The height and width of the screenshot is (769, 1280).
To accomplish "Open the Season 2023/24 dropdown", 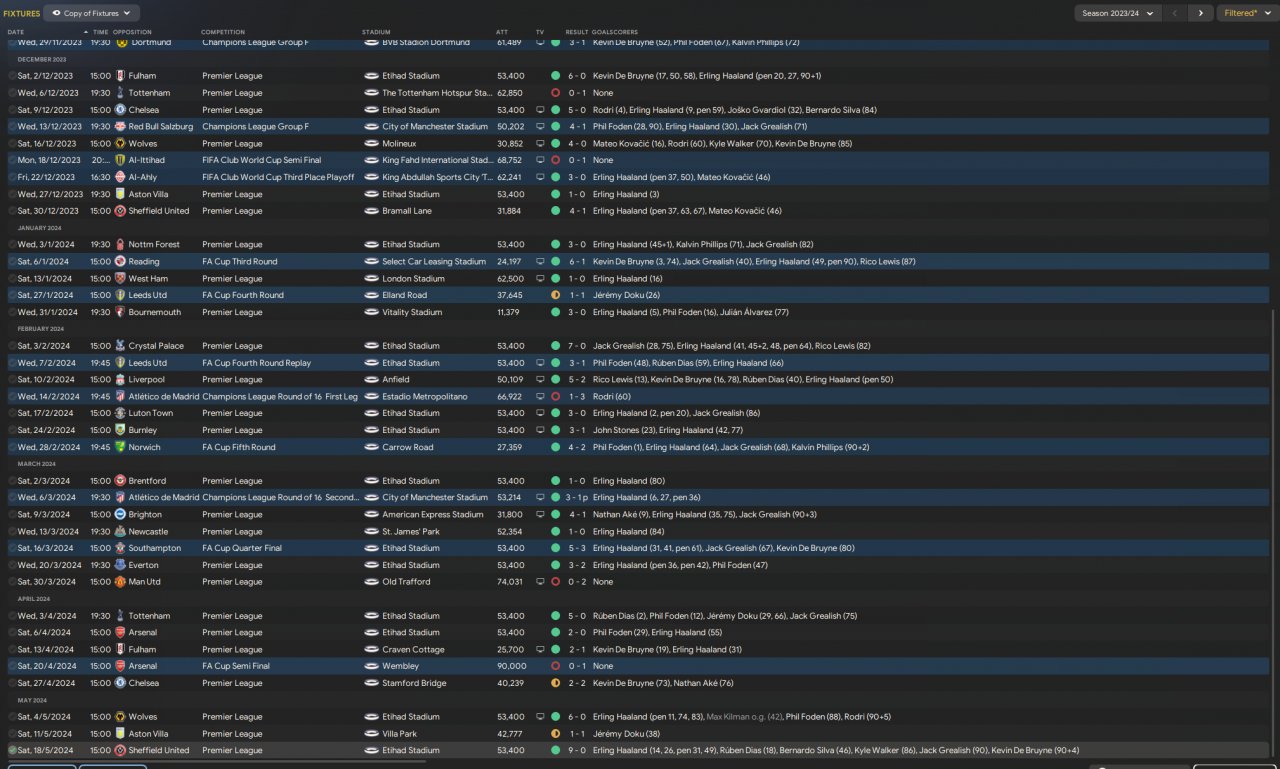I will tap(1117, 13).
